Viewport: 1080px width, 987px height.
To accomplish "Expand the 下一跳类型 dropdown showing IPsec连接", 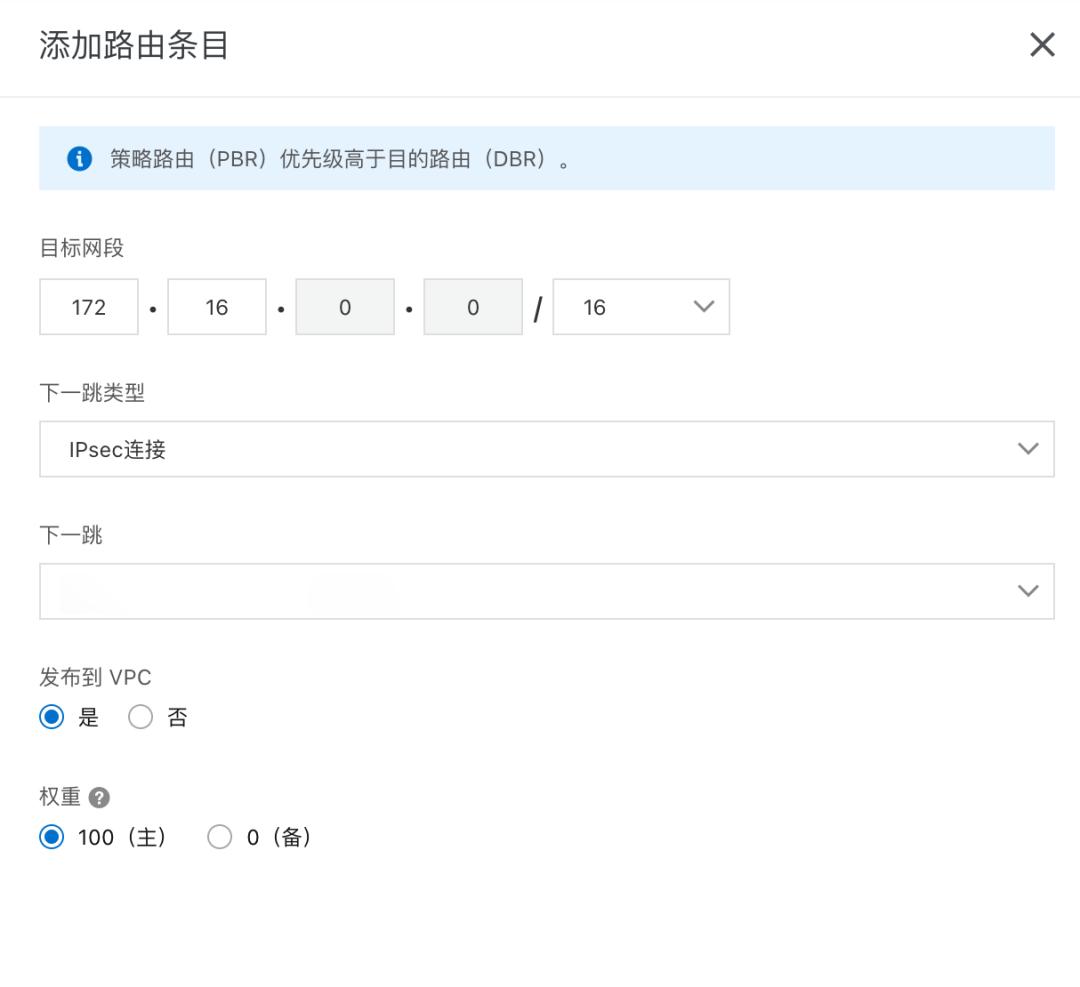I will (547, 449).
